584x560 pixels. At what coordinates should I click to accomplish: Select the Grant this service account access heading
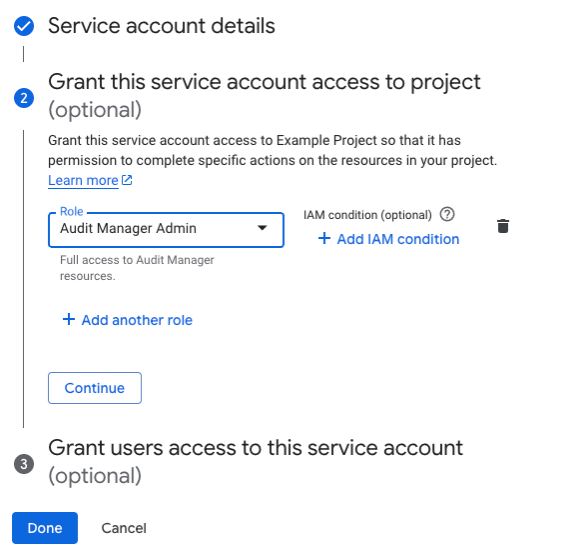pyautogui.click(x=264, y=95)
